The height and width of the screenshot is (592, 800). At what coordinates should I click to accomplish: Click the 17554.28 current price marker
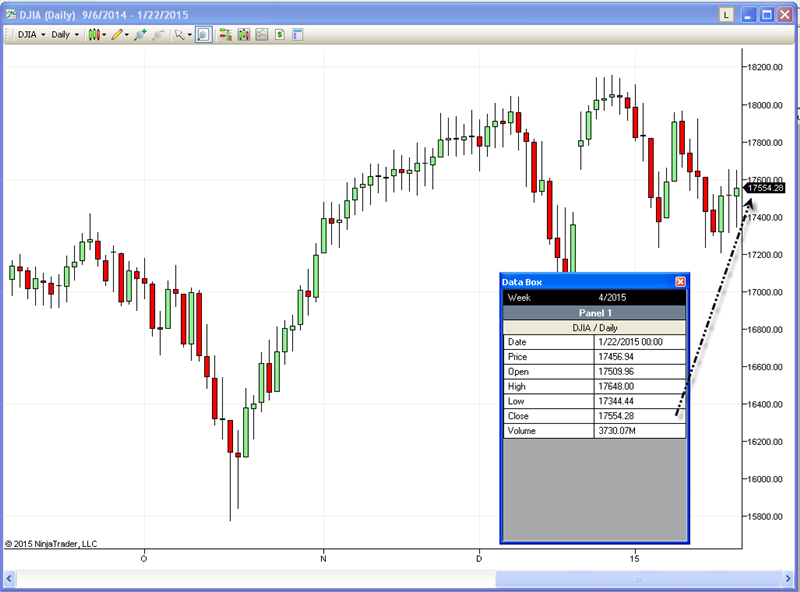click(764, 188)
